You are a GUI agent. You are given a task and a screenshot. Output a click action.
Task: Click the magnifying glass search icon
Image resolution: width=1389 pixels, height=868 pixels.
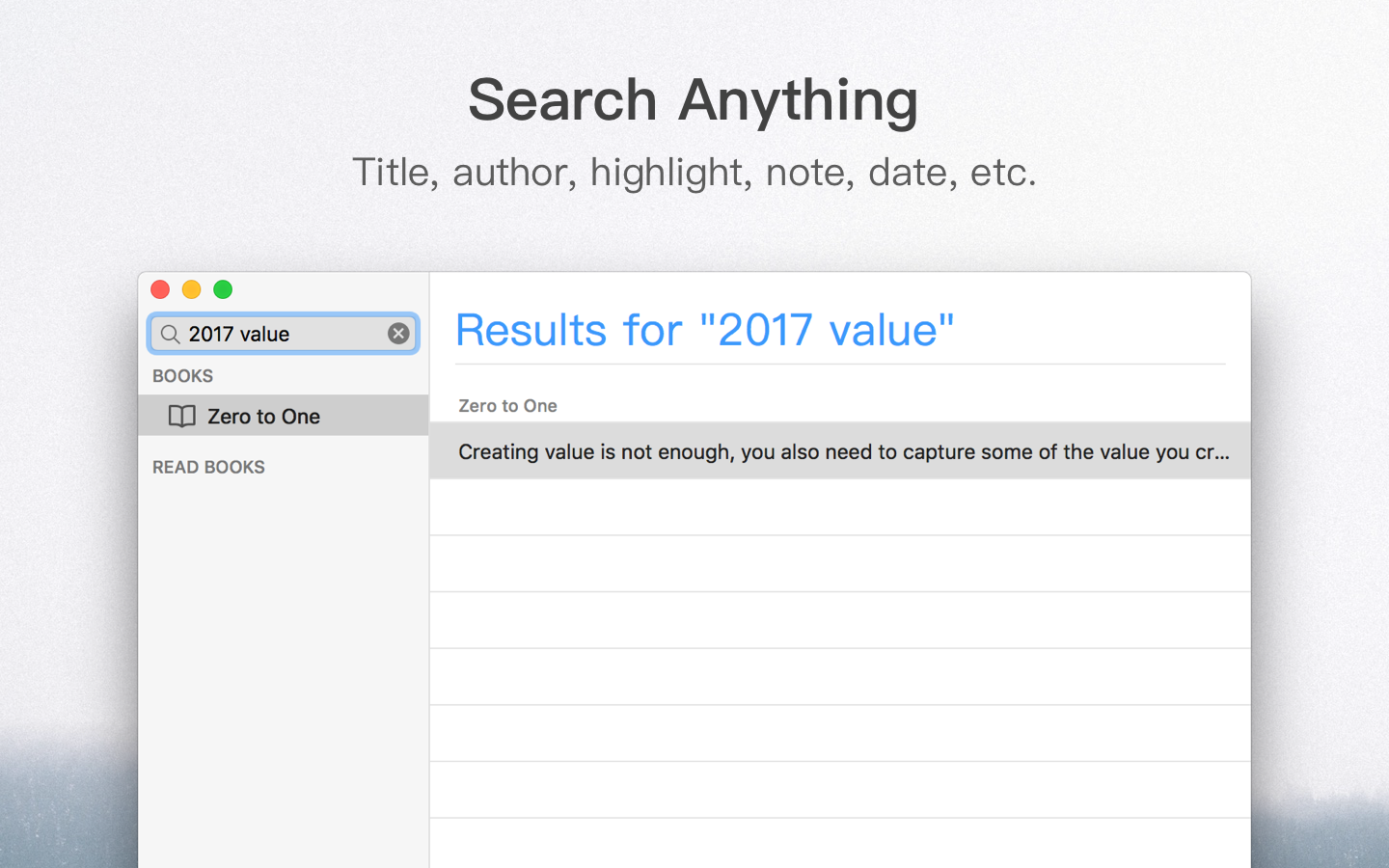click(170, 335)
